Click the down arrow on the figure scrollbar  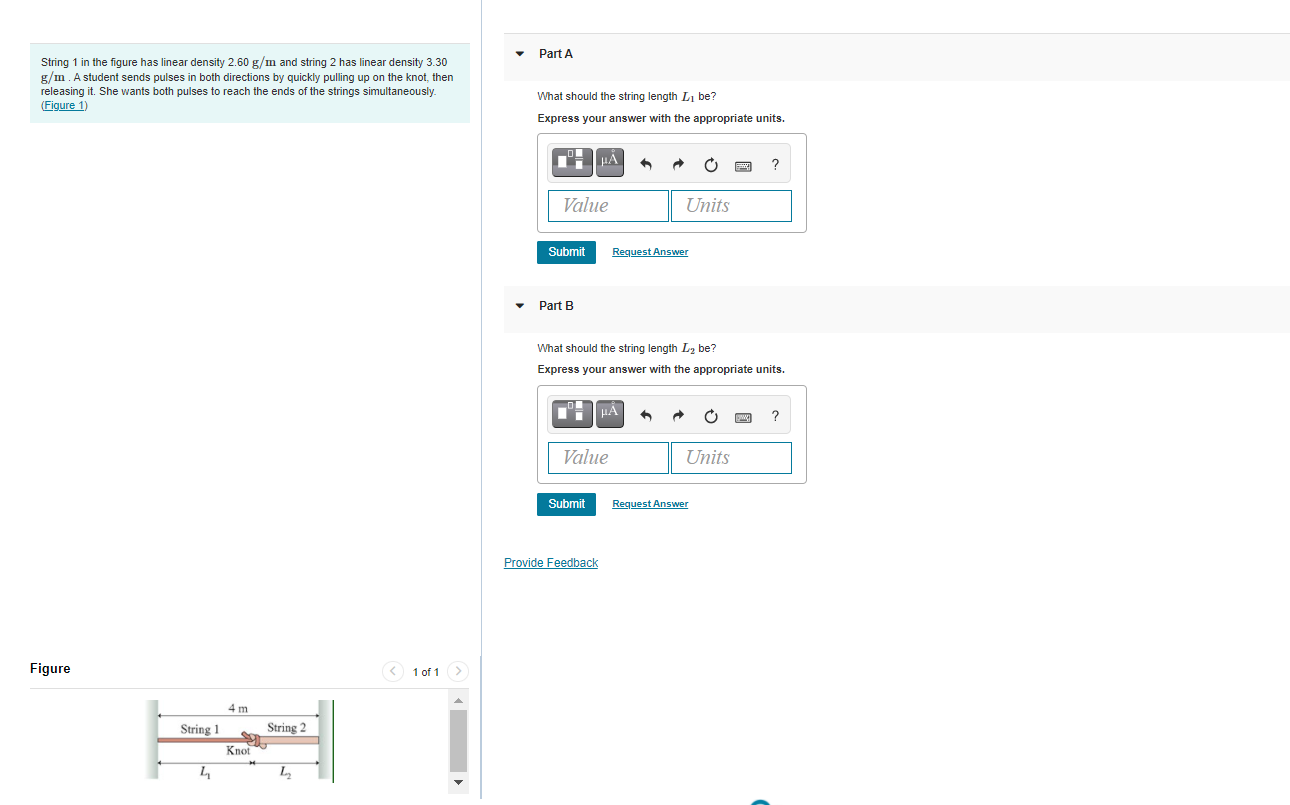tap(457, 783)
